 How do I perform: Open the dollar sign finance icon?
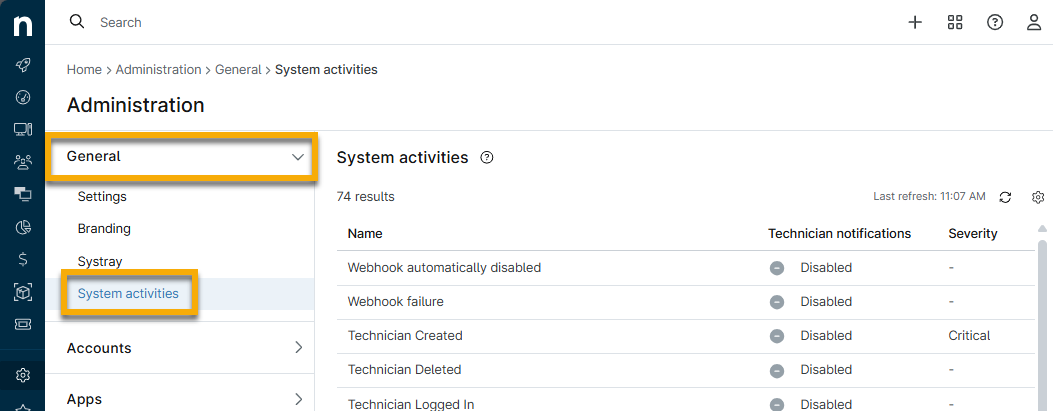tap(22, 259)
